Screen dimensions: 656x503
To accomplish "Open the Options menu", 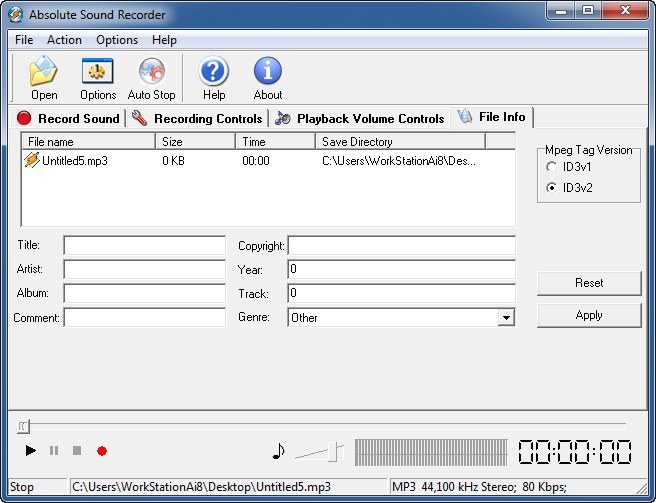I will click(x=117, y=40).
